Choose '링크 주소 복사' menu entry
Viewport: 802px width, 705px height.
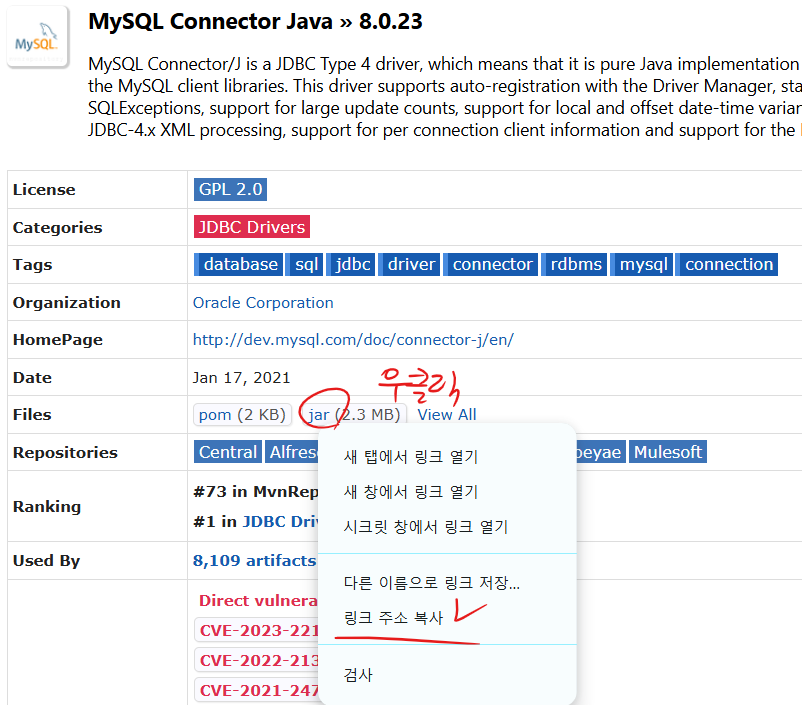447,618
